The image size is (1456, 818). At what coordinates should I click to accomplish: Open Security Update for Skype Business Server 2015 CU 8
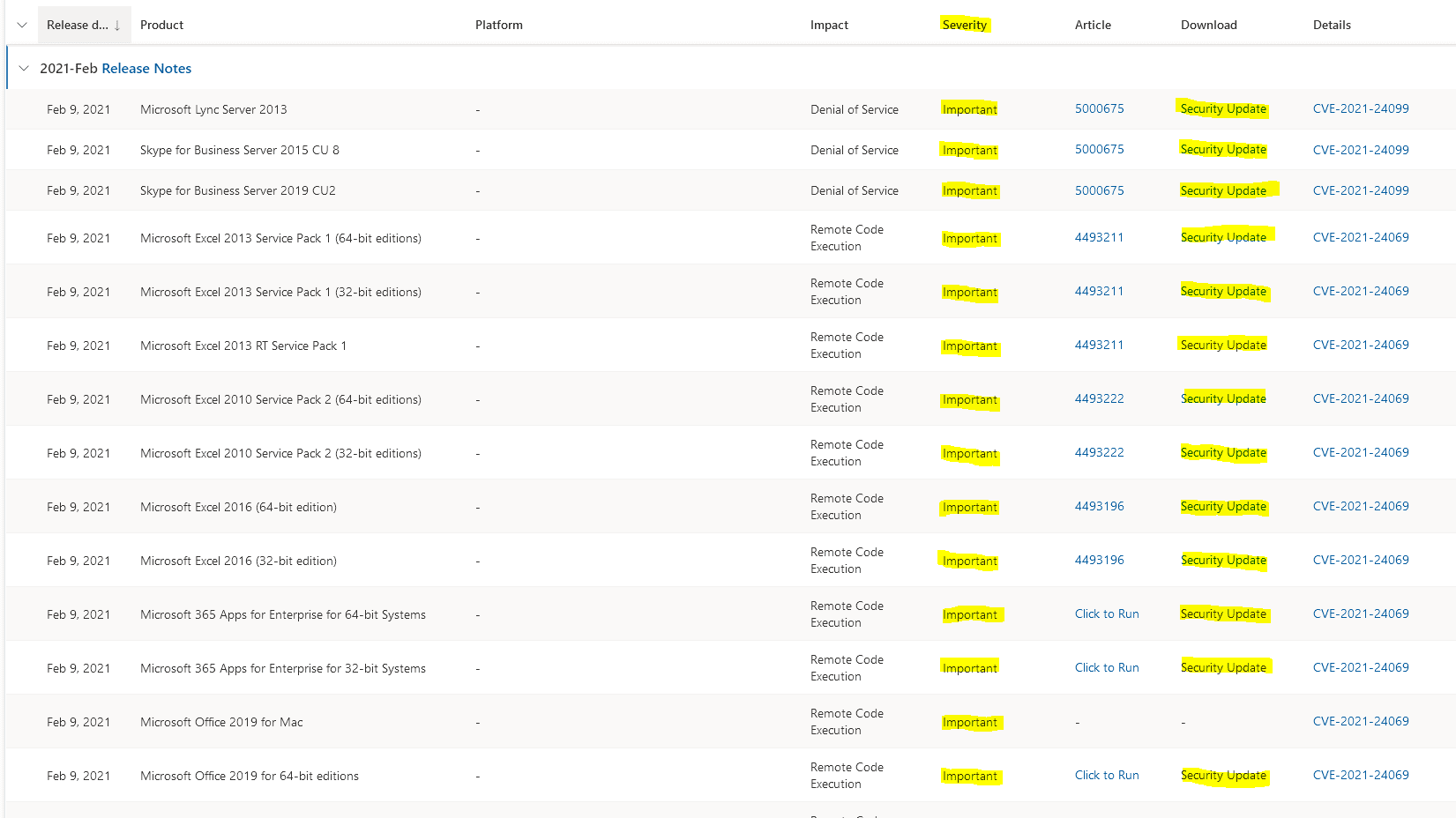point(1223,150)
